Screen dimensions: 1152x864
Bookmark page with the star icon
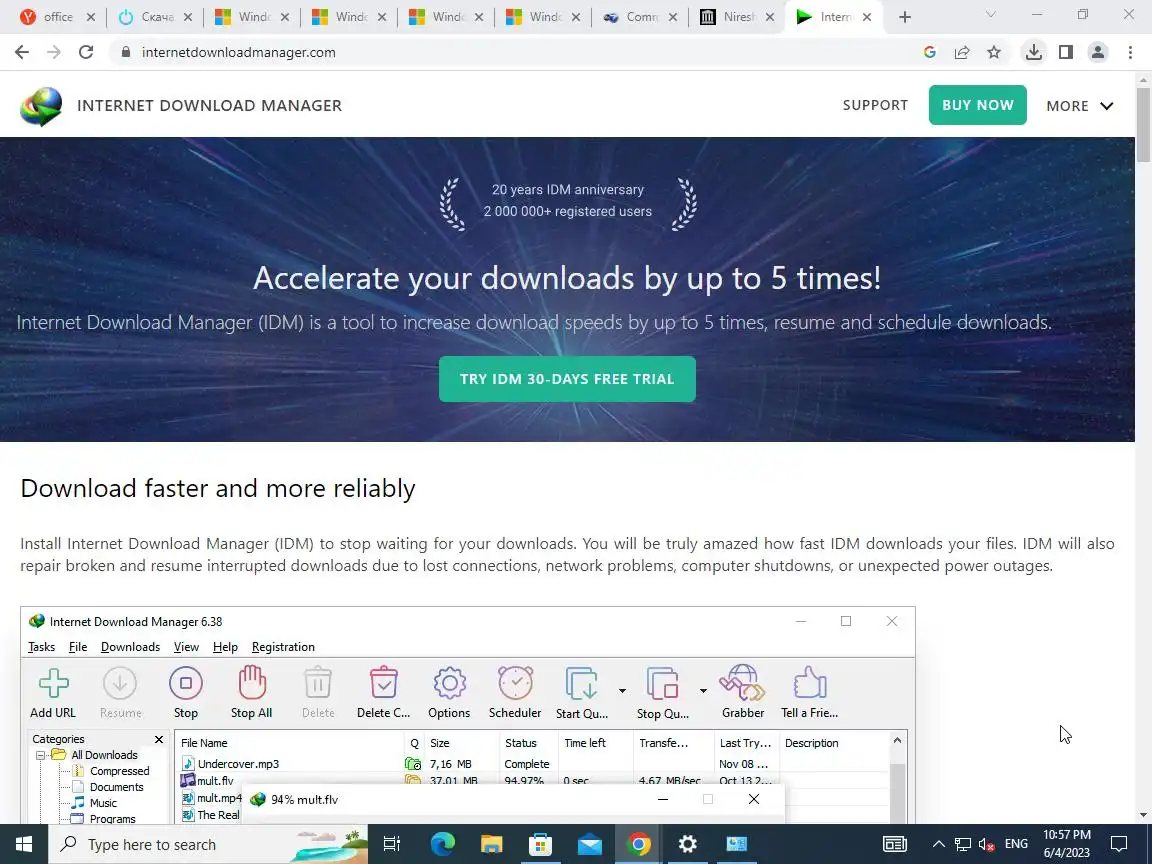pos(994,52)
